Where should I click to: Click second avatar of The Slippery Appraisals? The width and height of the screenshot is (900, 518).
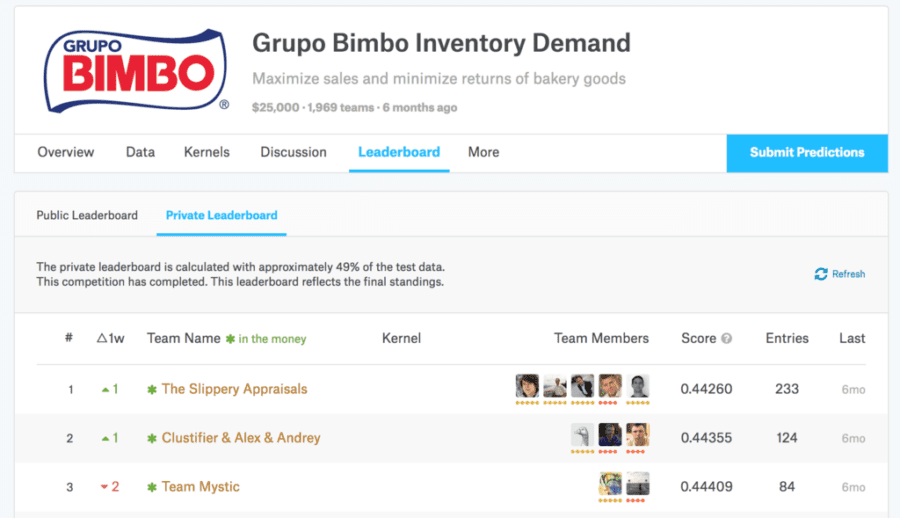[x=554, y=386]
